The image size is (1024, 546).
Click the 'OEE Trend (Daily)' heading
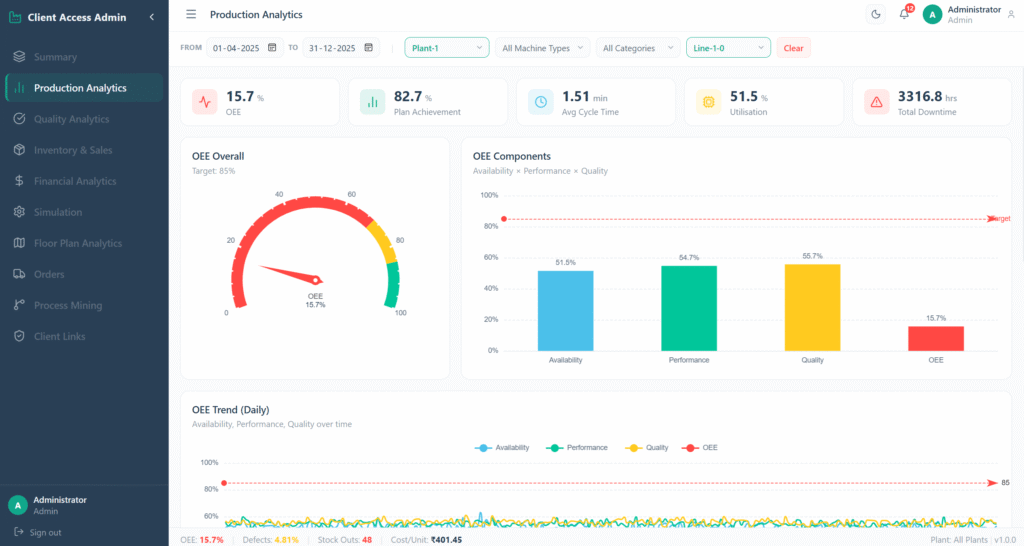[x=231, y=410]
